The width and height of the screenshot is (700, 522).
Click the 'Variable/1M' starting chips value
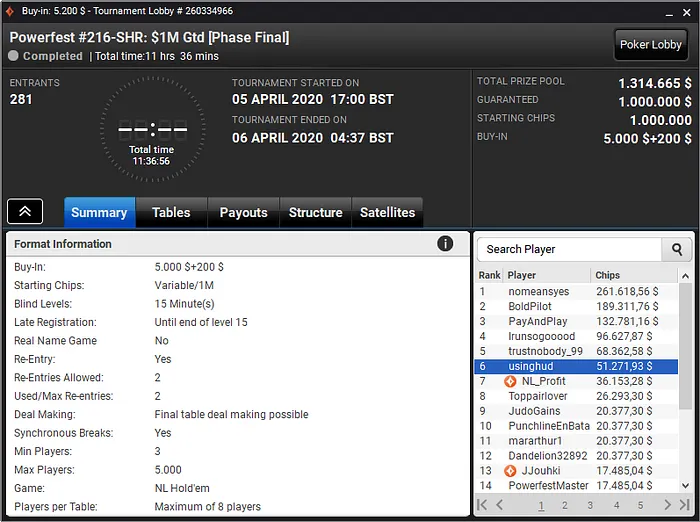pyautogui.click(x=184, y=285)
